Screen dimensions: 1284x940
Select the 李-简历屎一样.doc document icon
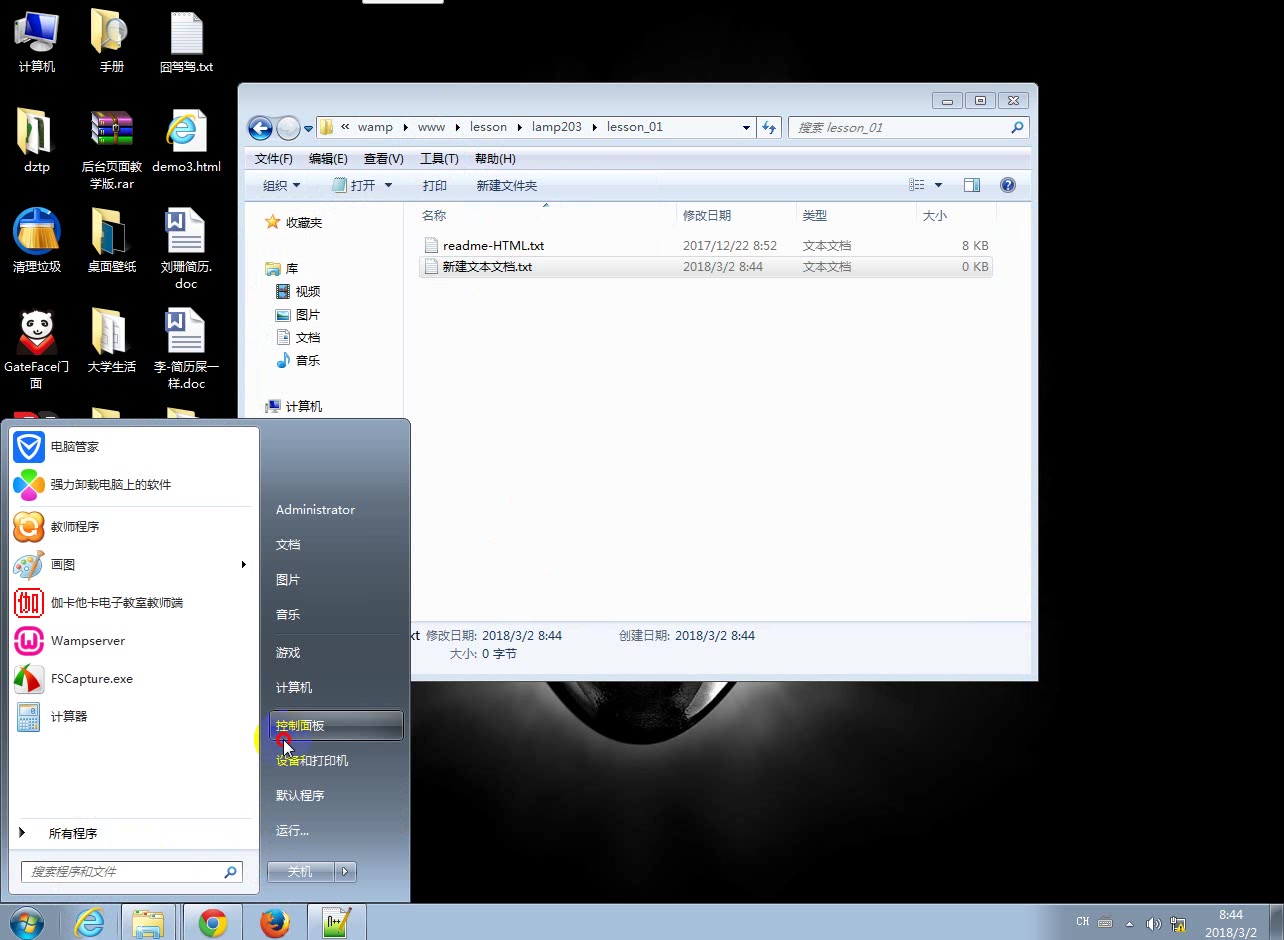point(186,348)
